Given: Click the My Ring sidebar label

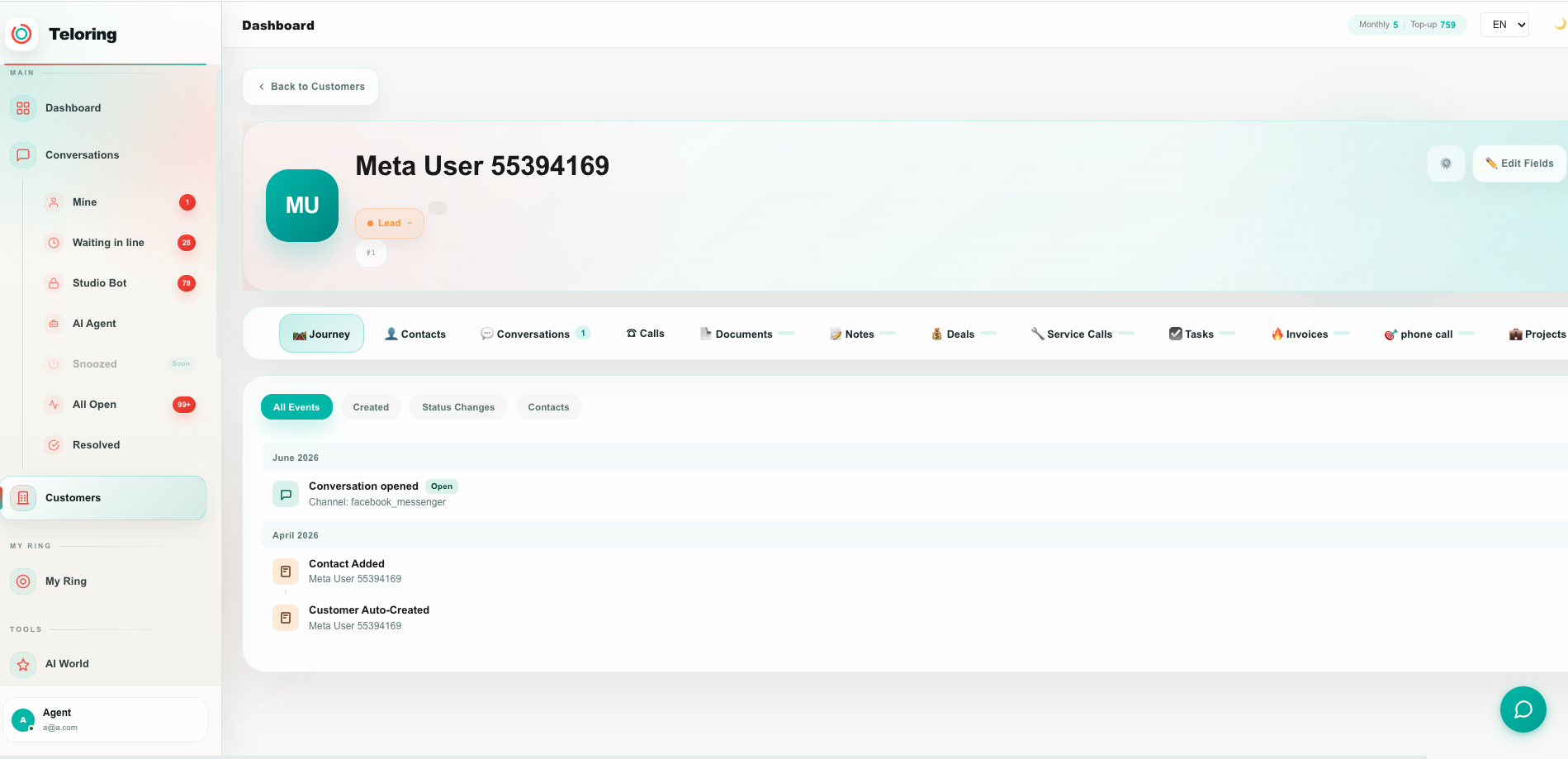Looking at the screenshot, I should pos(66,581).
